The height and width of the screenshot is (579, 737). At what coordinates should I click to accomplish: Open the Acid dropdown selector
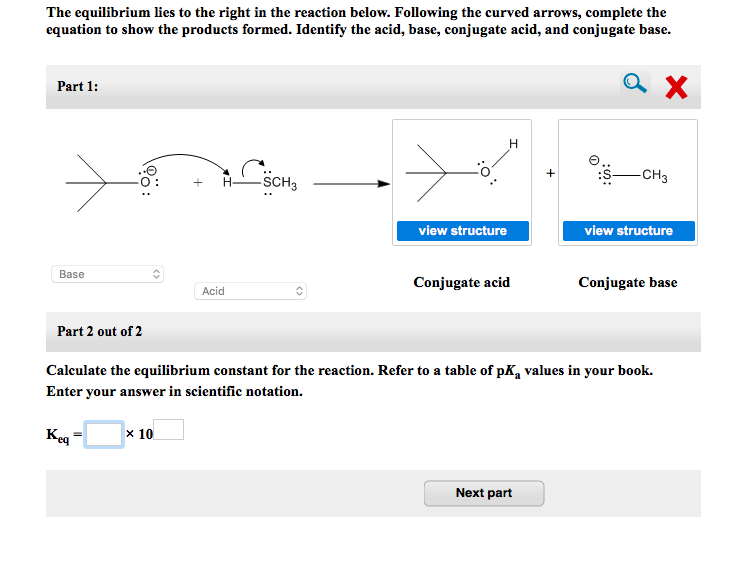click(249, 291)
